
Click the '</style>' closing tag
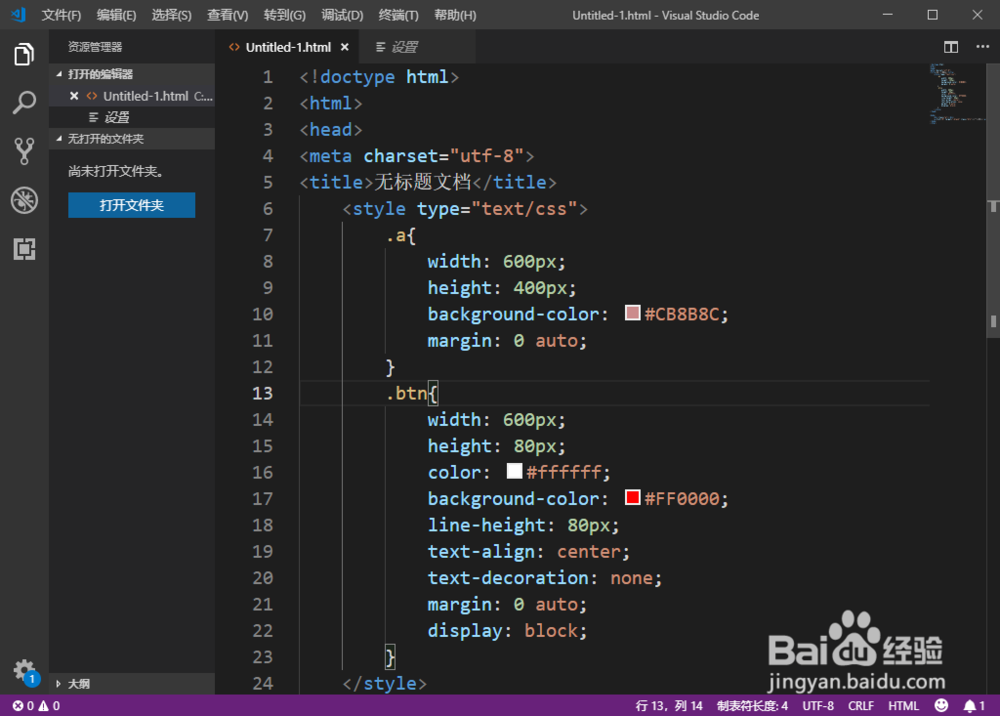[385, 683]
